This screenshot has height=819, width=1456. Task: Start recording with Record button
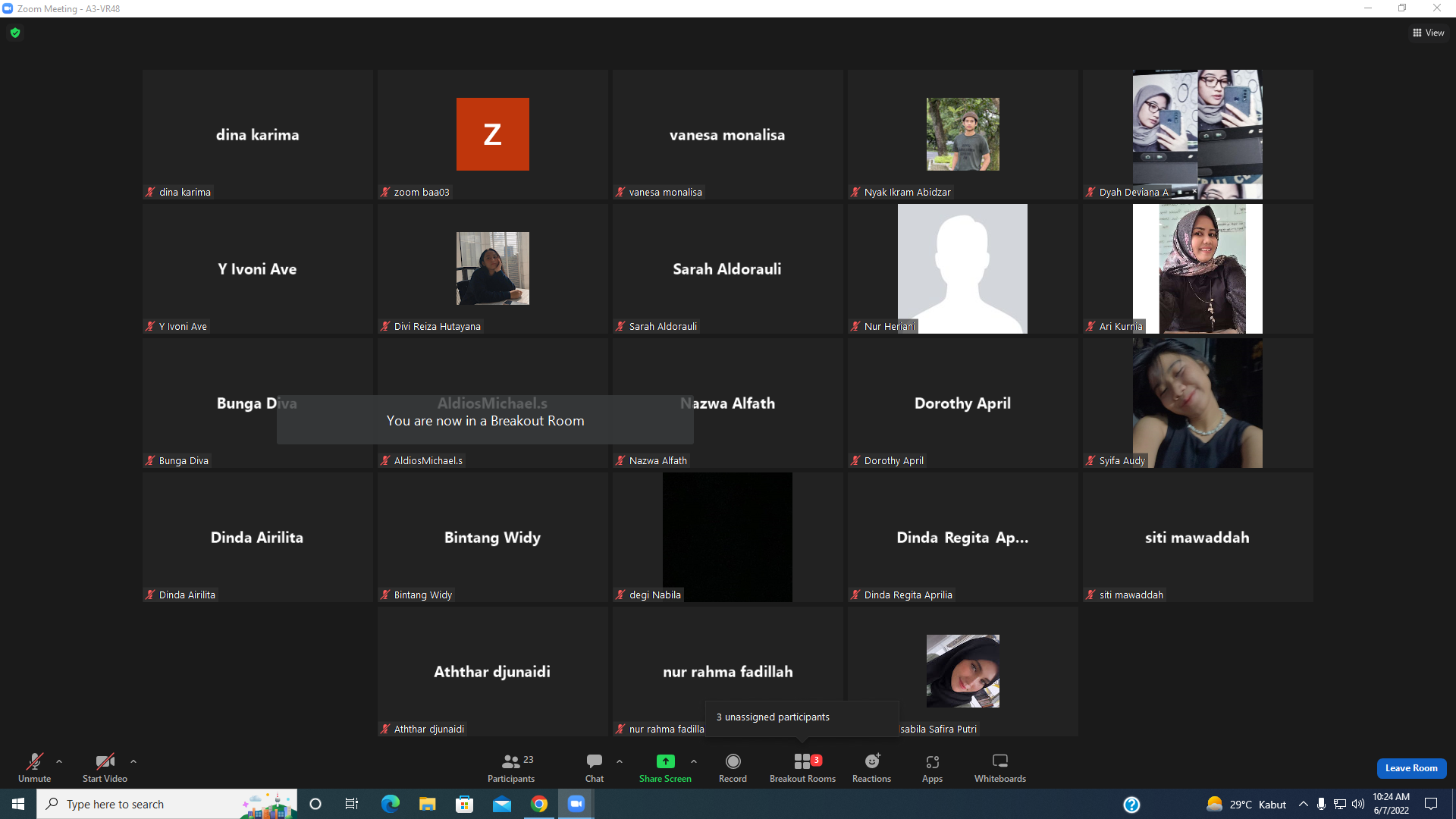733,767
